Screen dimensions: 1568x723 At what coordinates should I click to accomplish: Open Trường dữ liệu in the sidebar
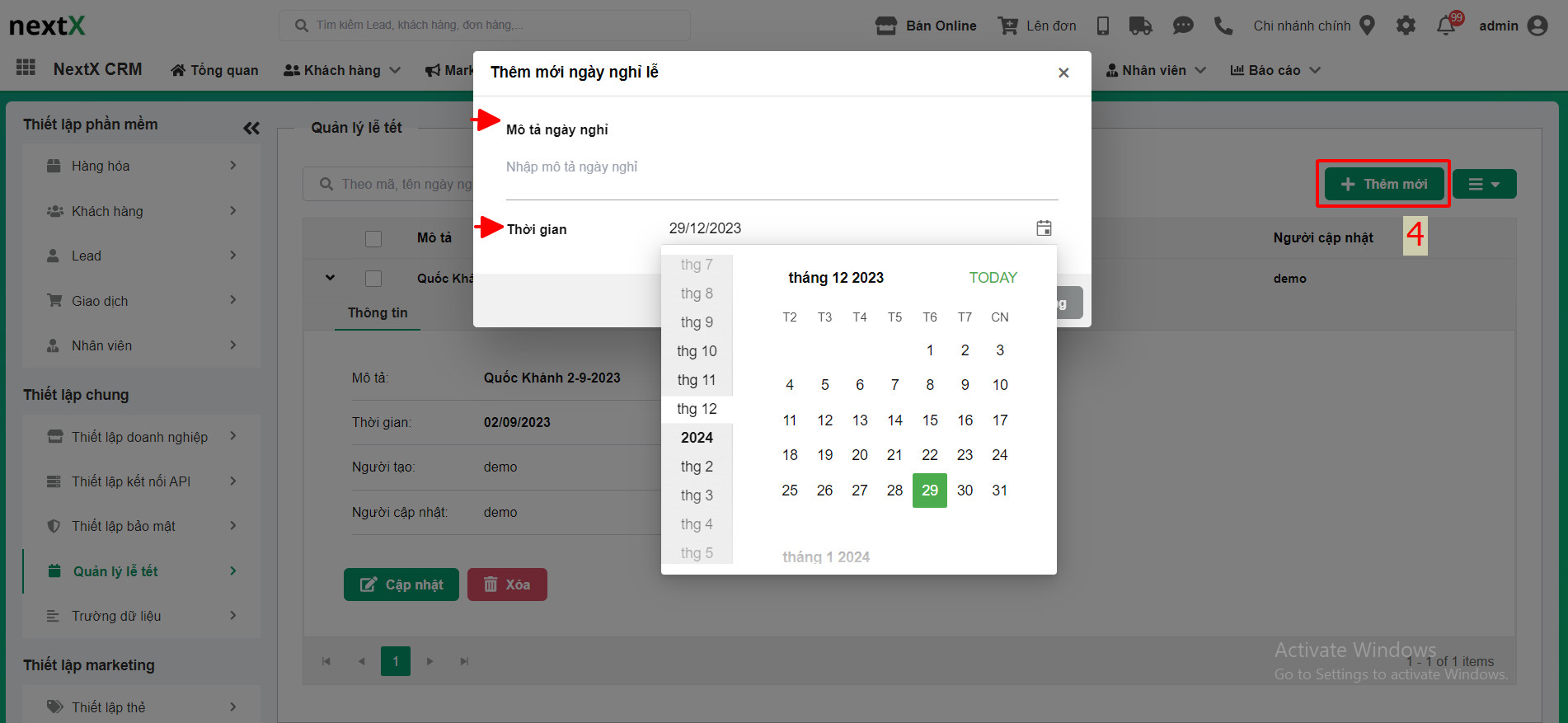[141, 616]
